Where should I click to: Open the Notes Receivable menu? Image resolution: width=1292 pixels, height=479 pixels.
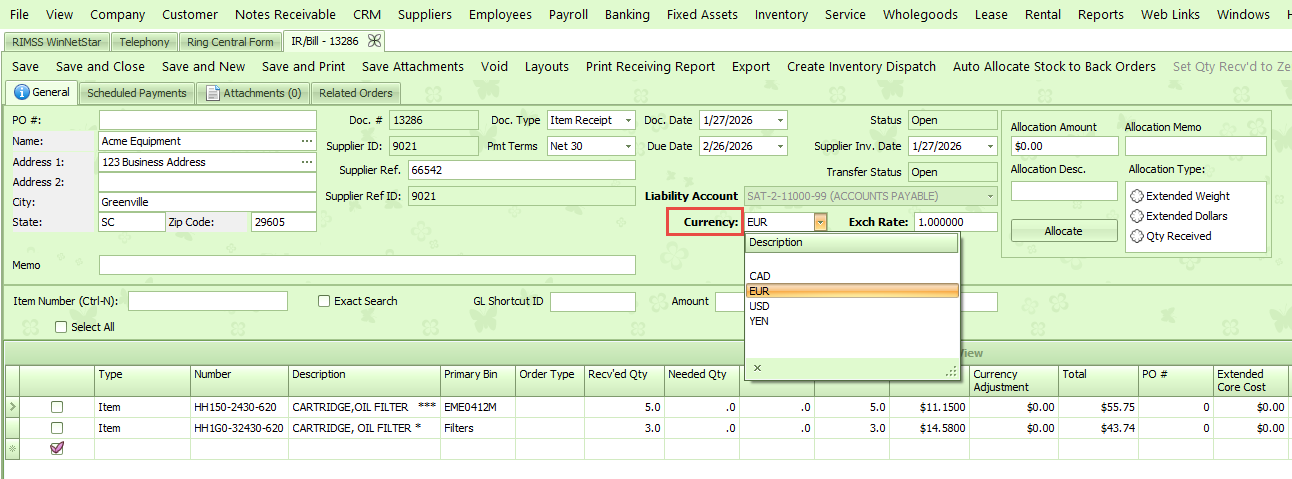tap(285, 14)
